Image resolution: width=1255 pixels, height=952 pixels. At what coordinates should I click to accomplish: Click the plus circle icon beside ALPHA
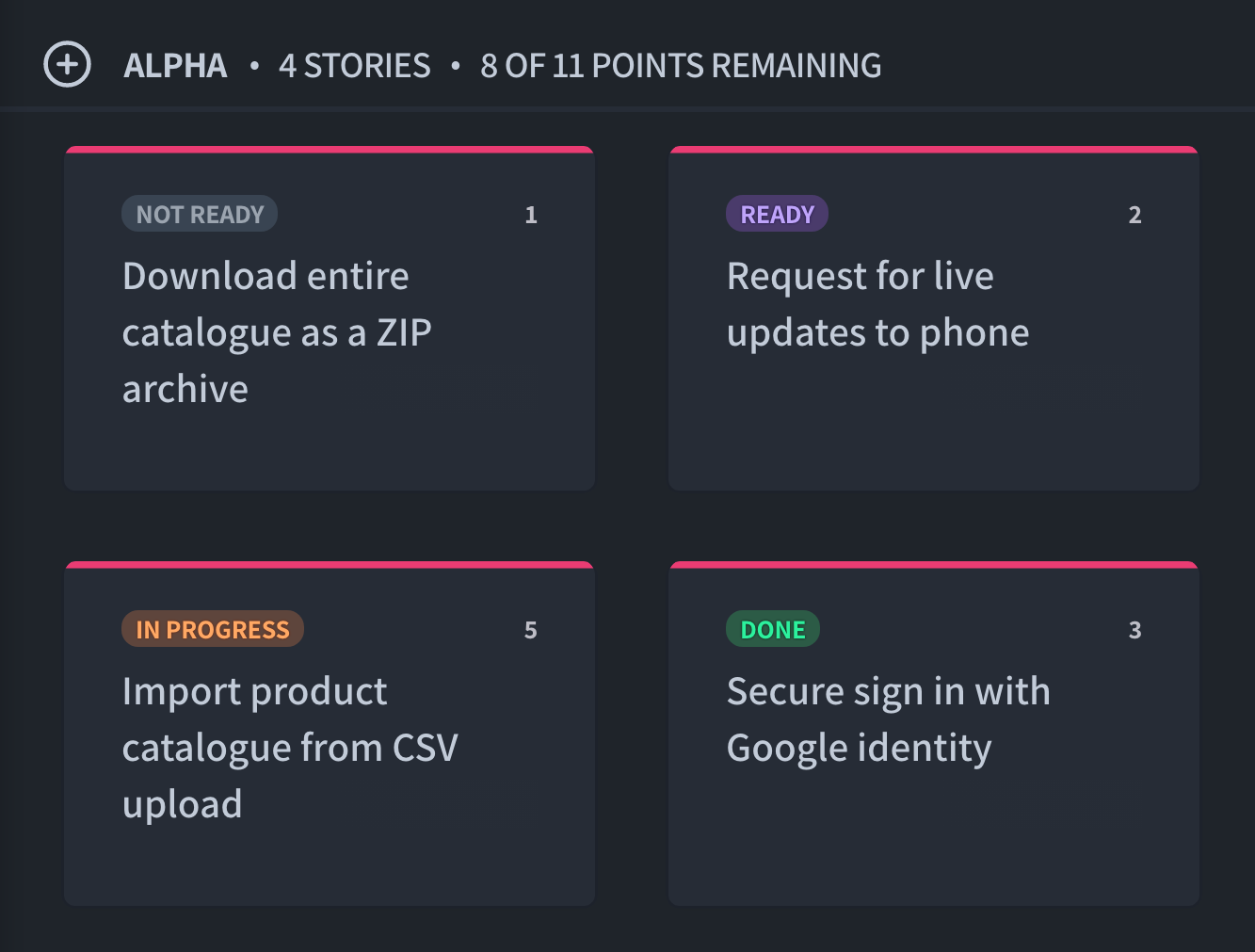[68, 65]
